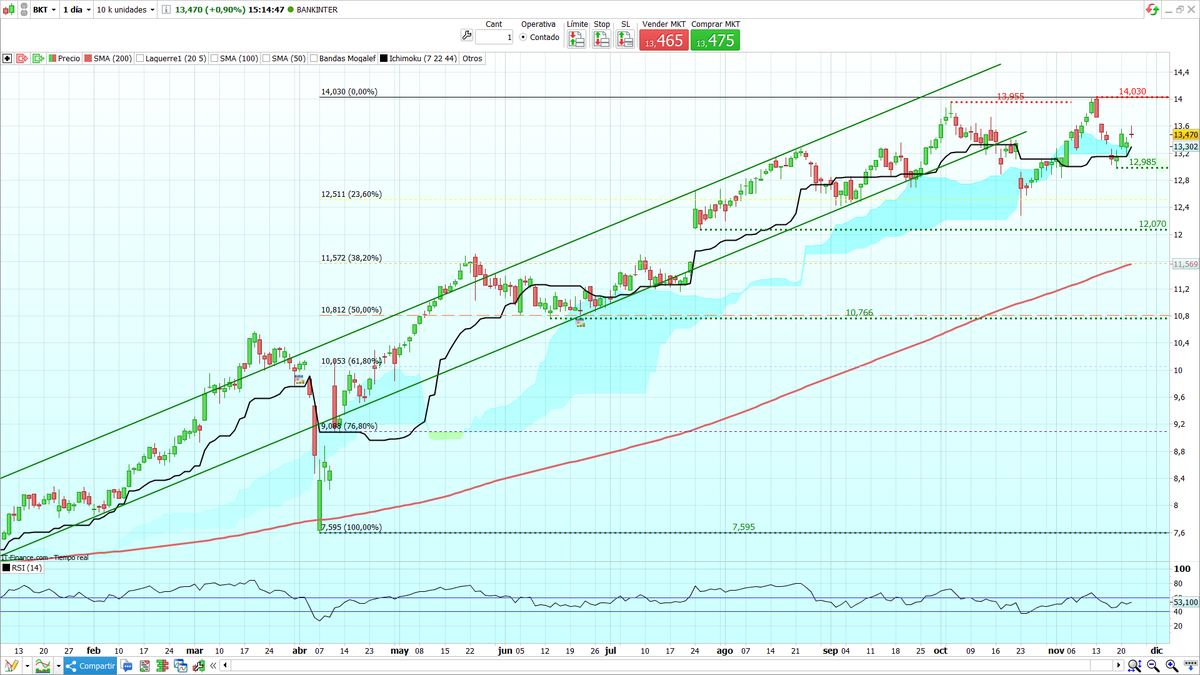The width and height of the screenshot is (1200, 675).
Task: Click the 10,812 (50,00%) Fibonacci label
Action: pos(351,310)
